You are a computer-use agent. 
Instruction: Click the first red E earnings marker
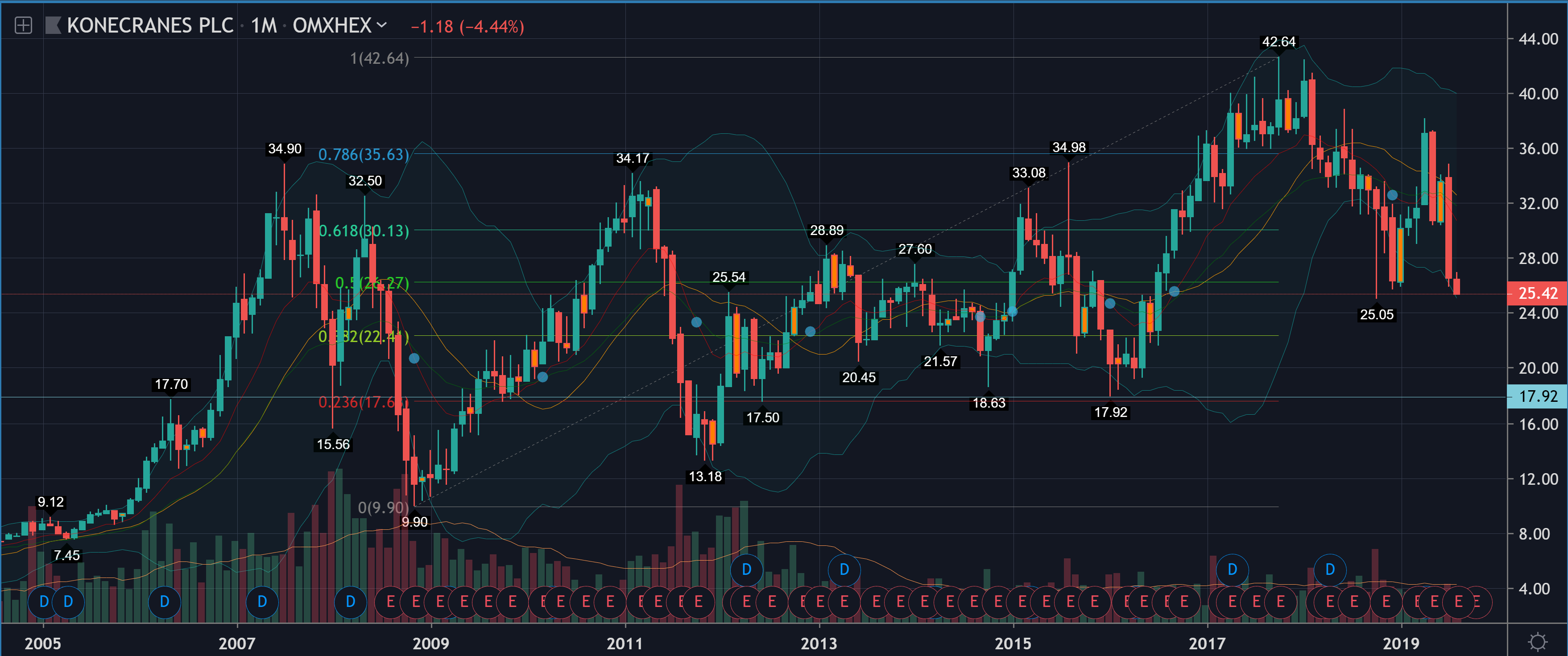[x=390, y=602]
